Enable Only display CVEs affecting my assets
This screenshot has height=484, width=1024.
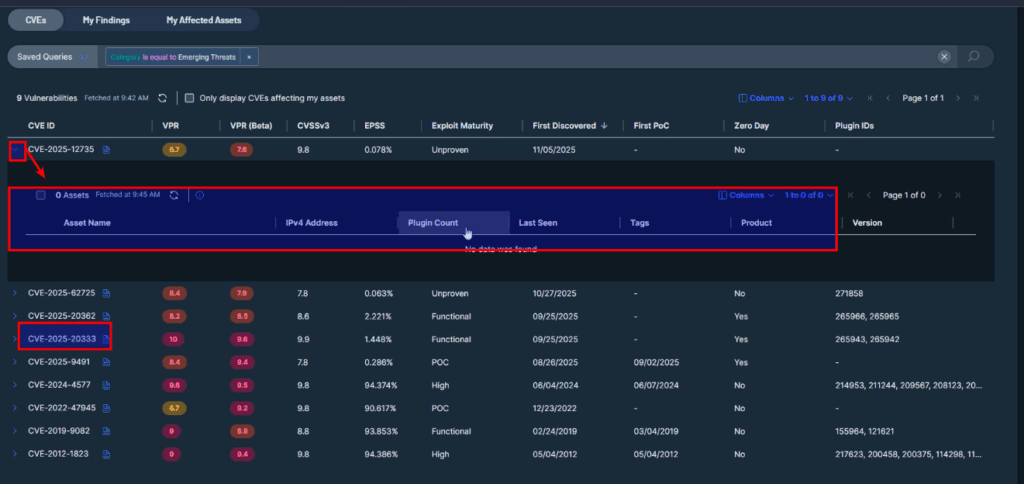coord(189,98)
